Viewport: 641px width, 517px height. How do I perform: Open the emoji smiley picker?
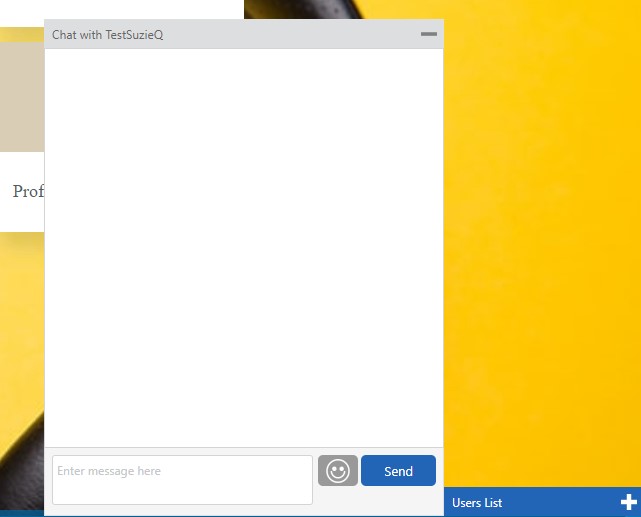[x=337, y=471]
